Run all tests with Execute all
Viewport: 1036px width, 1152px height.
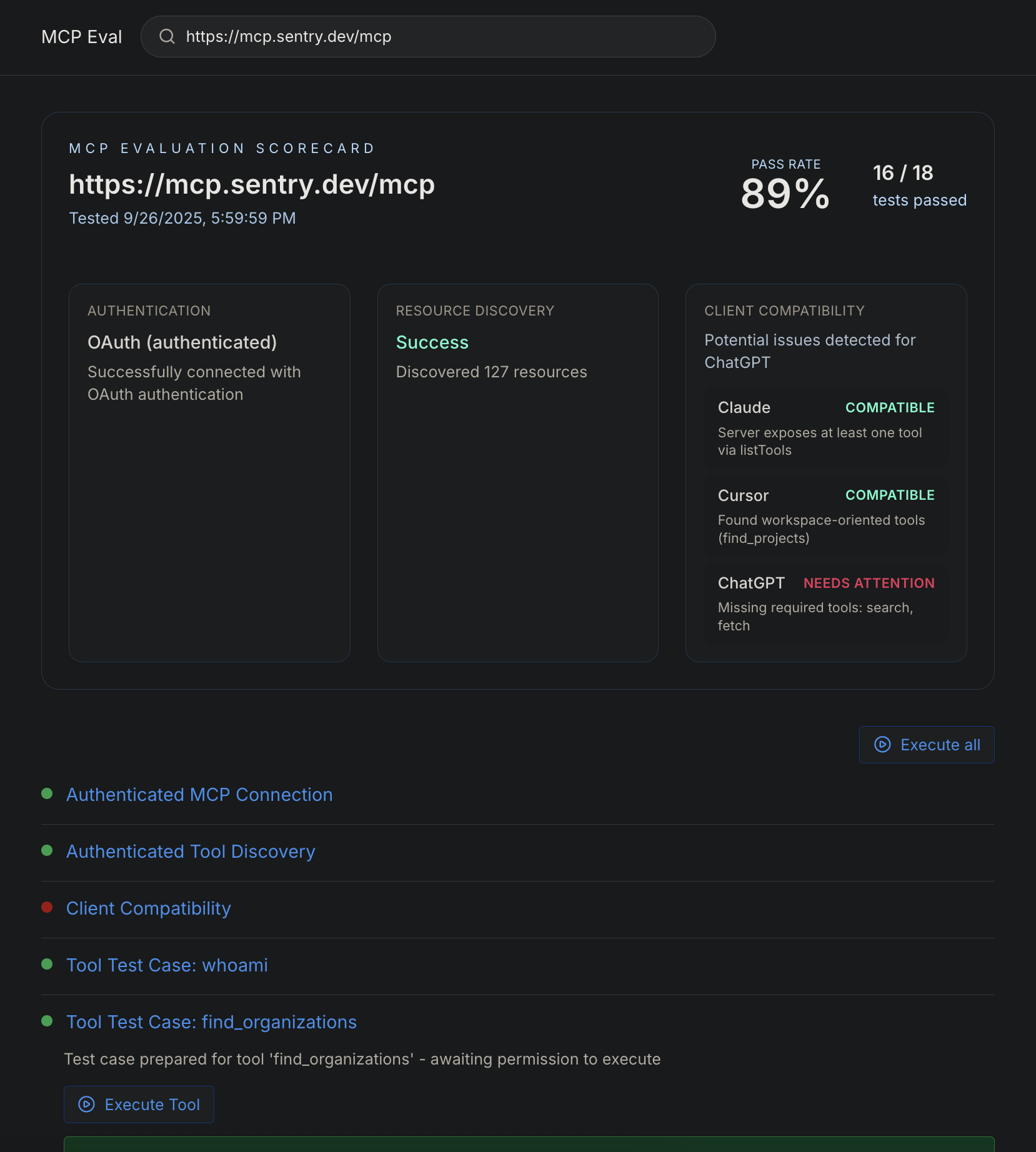click(927, 745)
